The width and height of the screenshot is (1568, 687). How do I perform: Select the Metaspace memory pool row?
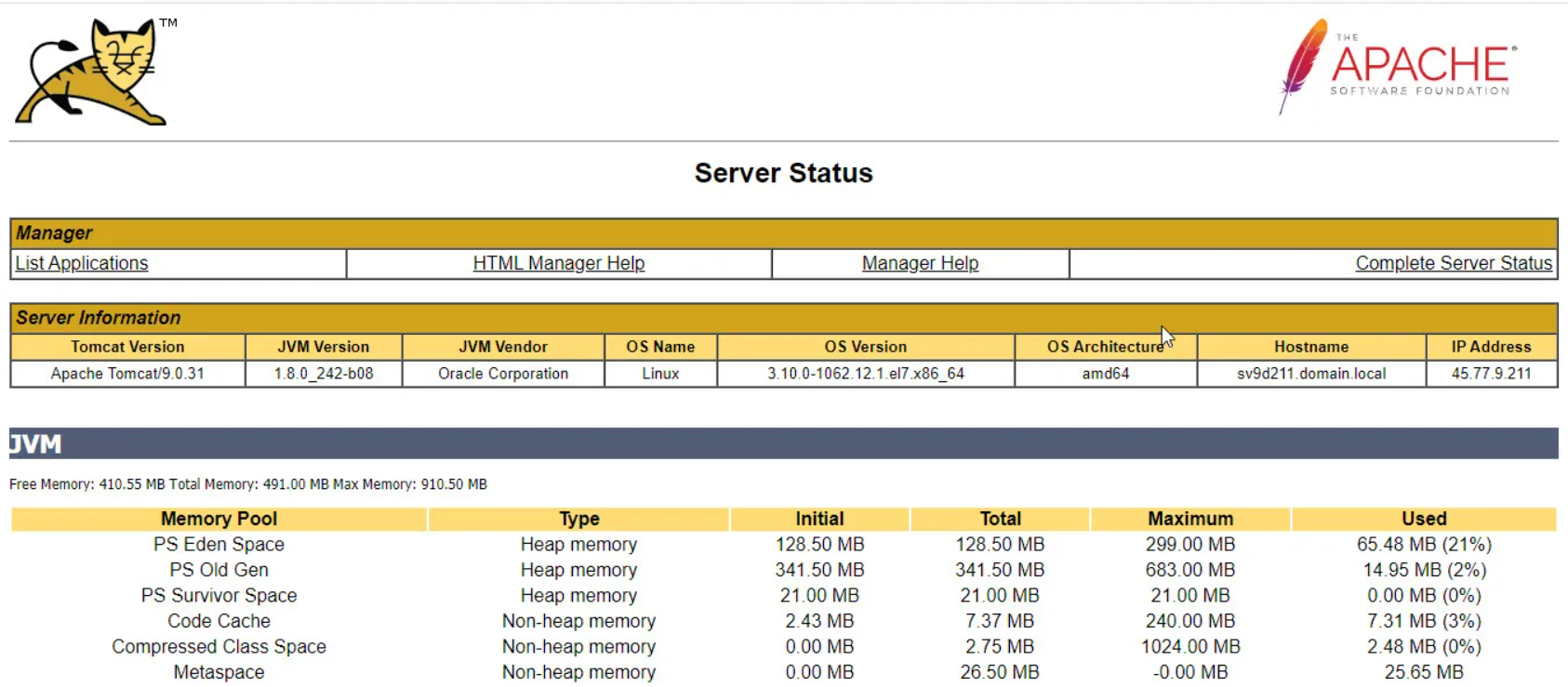[219, 672]
